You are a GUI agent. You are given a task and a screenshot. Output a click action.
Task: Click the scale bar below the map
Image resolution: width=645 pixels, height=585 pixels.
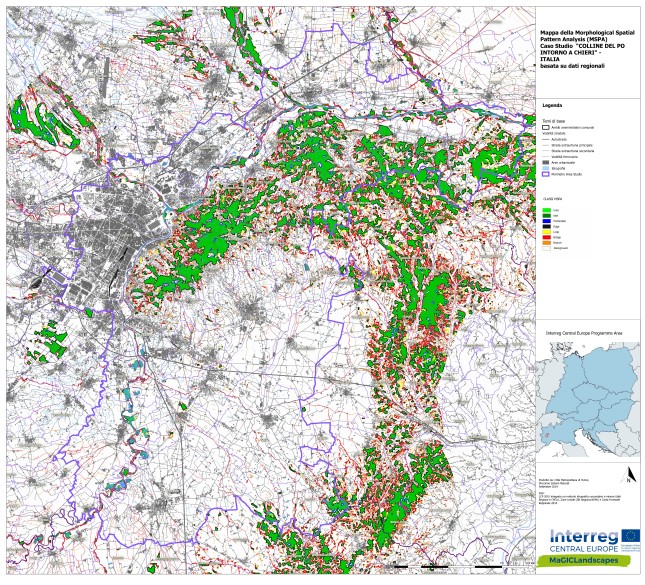click(x=460, y=566)
